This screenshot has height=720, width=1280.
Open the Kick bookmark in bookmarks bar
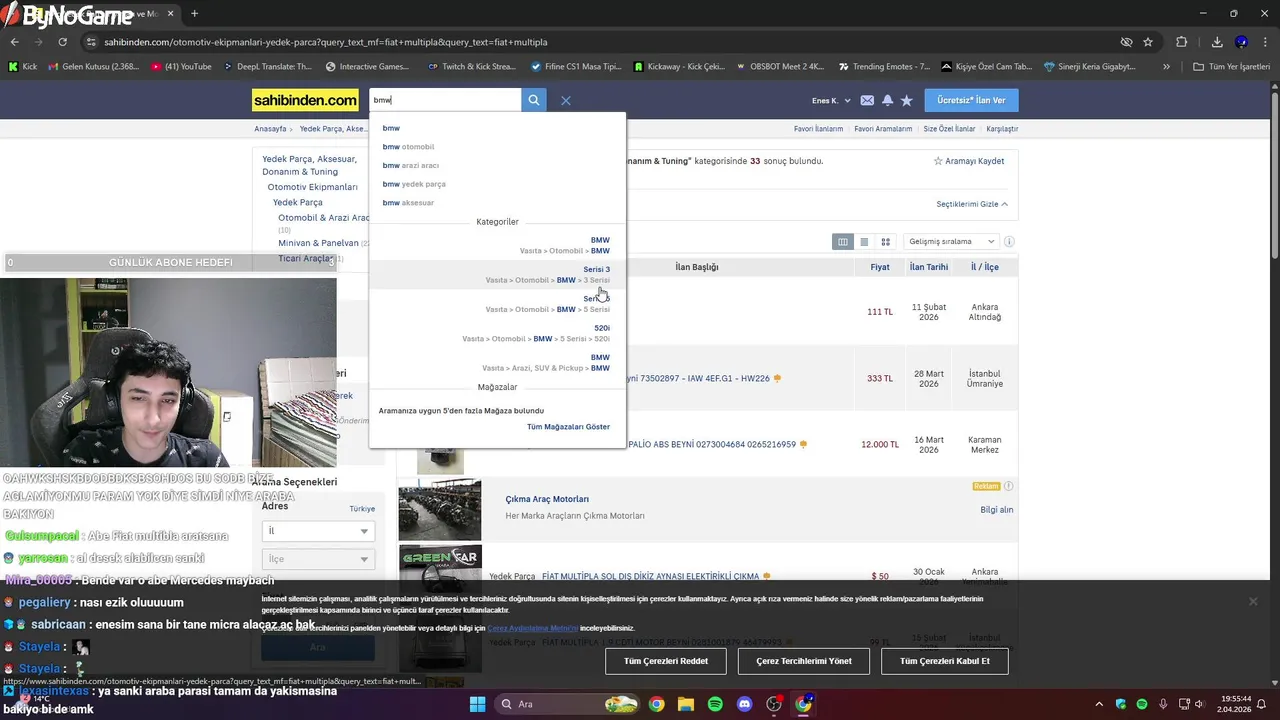(x=22, y=67)
